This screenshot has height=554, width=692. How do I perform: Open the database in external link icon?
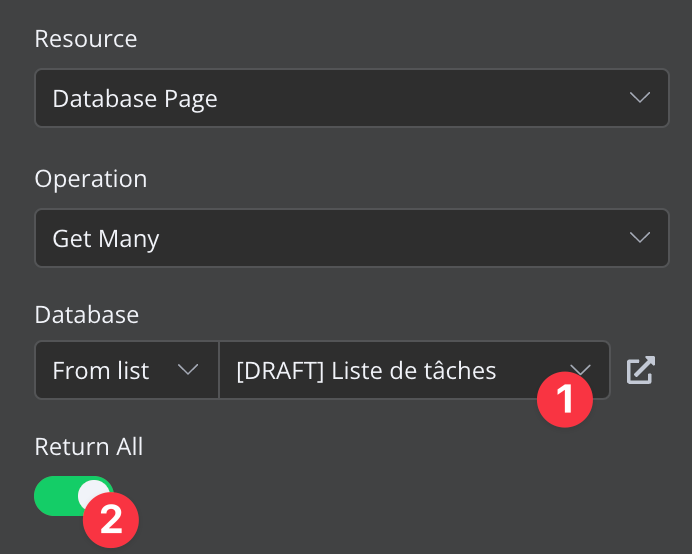click(x=640, y=370)
